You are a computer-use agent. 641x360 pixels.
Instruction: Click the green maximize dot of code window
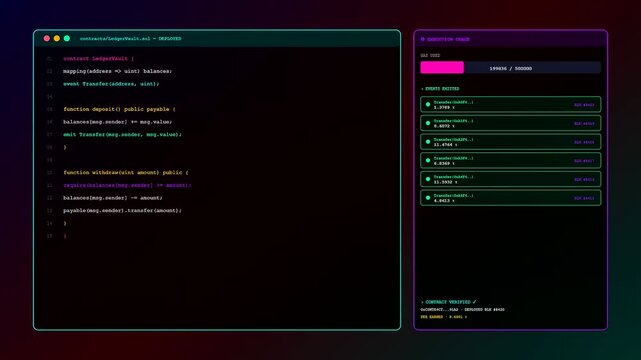67,38
